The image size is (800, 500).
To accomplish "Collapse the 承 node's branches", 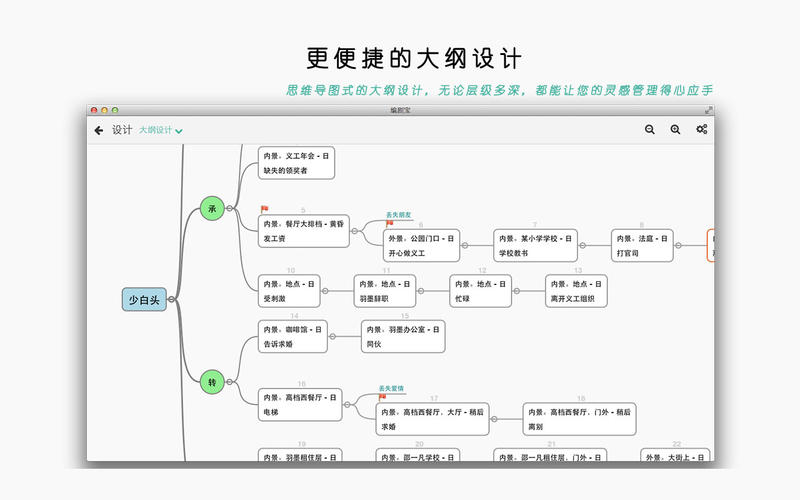I will (x=230, y=208).
